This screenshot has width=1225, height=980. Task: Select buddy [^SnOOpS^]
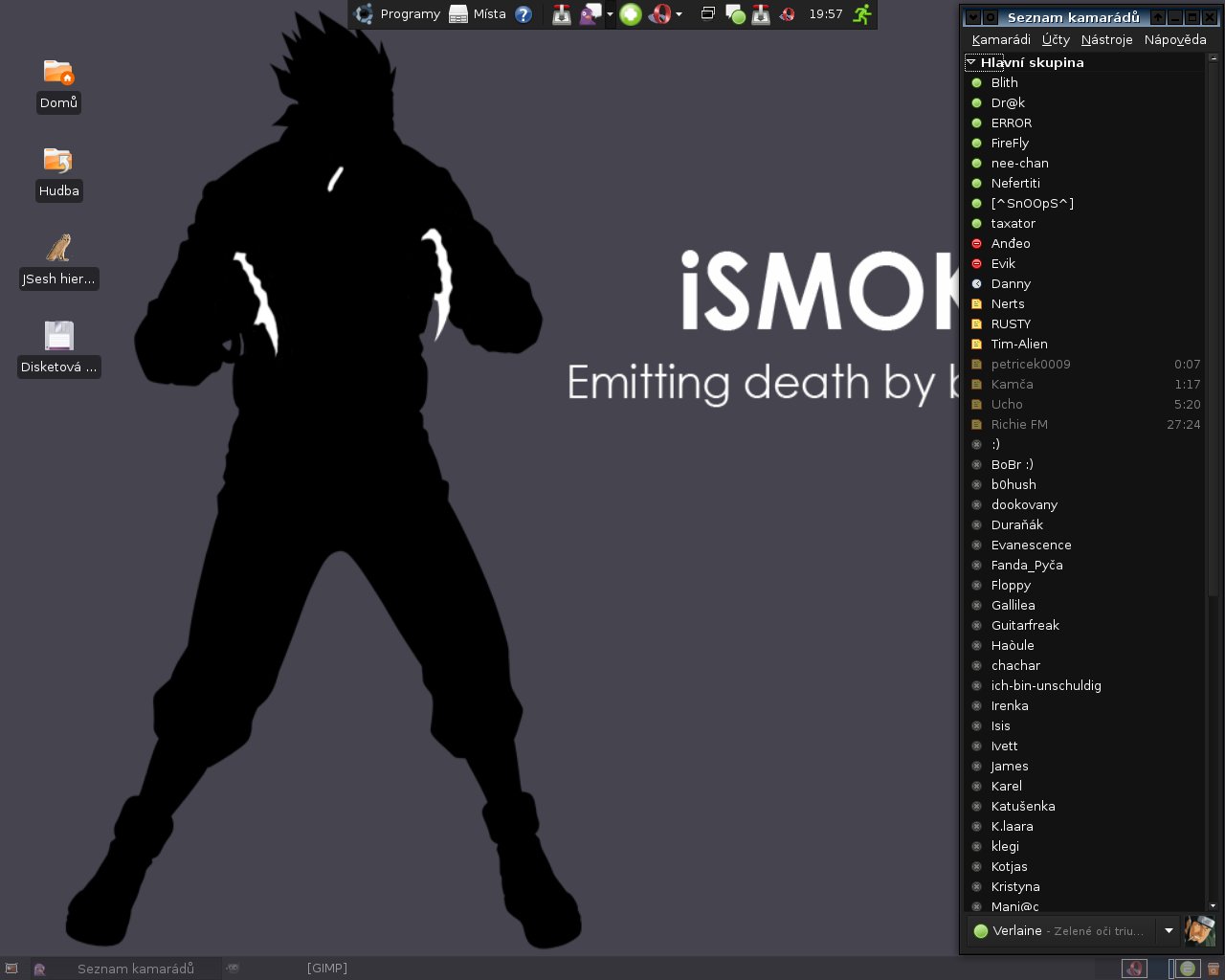tap(1085, 203)
